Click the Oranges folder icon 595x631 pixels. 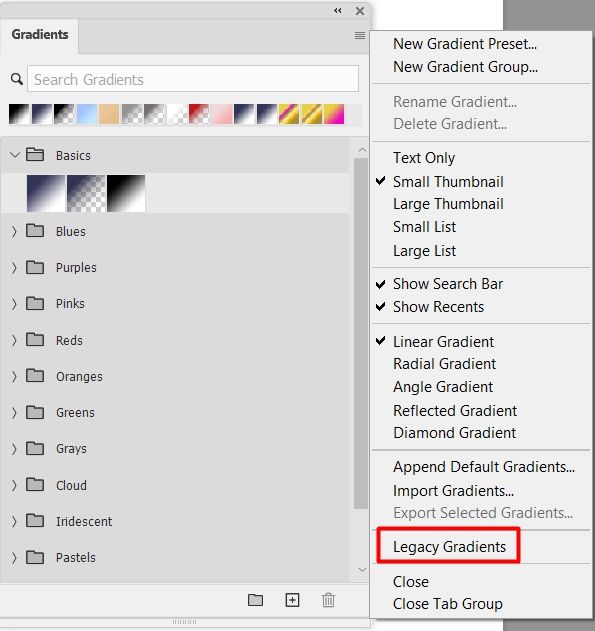point(35,376)
